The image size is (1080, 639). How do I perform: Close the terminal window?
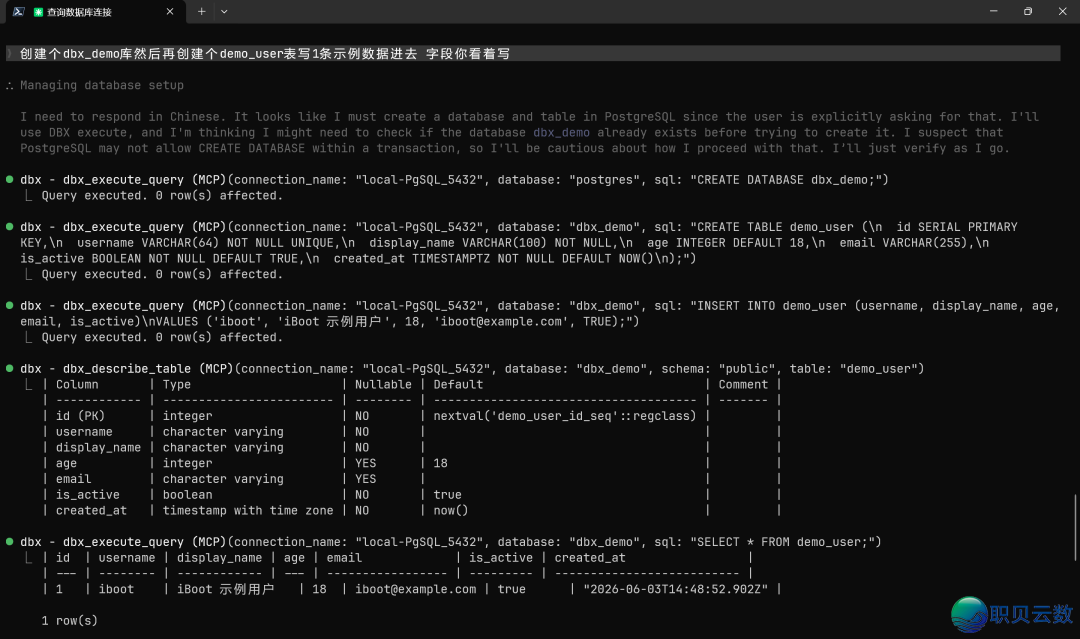point(1062,12)
